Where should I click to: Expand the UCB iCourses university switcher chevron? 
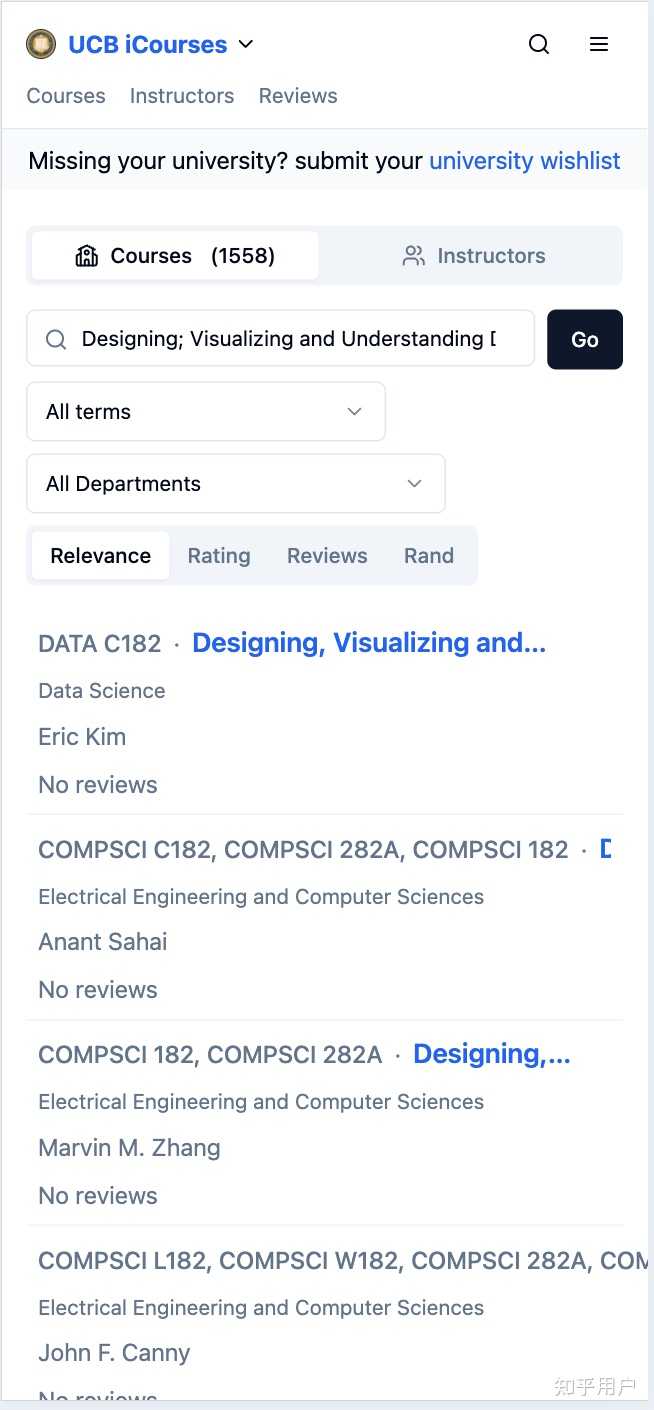click(246, 44)
